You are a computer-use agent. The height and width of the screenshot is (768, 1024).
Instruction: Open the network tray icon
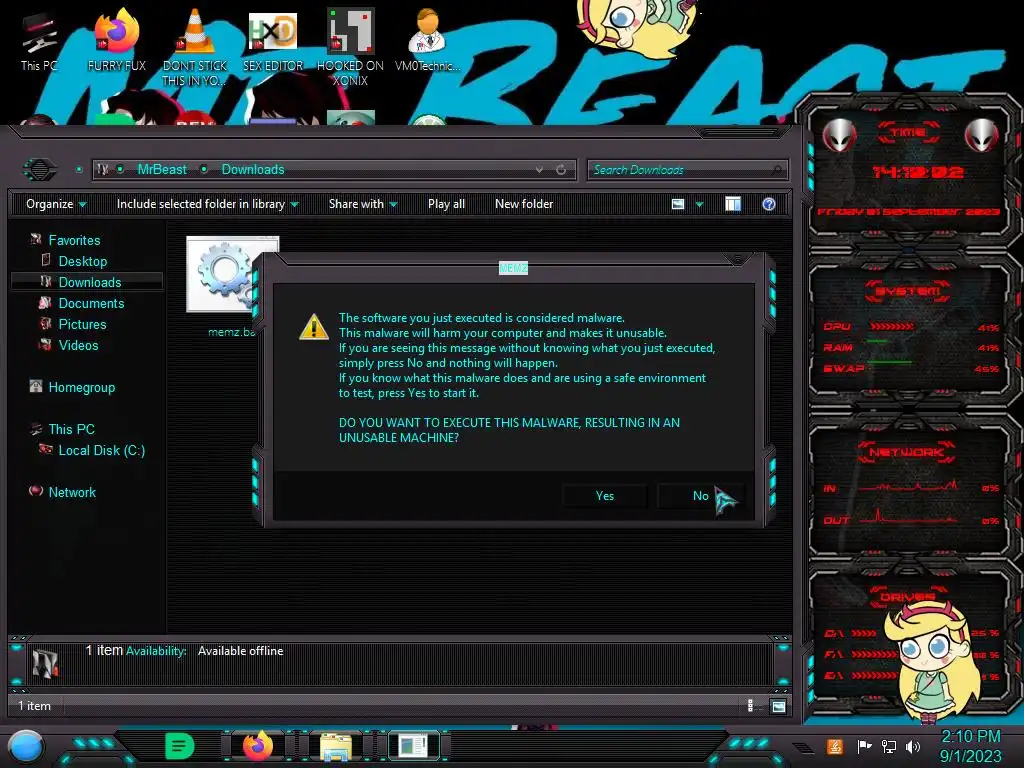[889, 746]
